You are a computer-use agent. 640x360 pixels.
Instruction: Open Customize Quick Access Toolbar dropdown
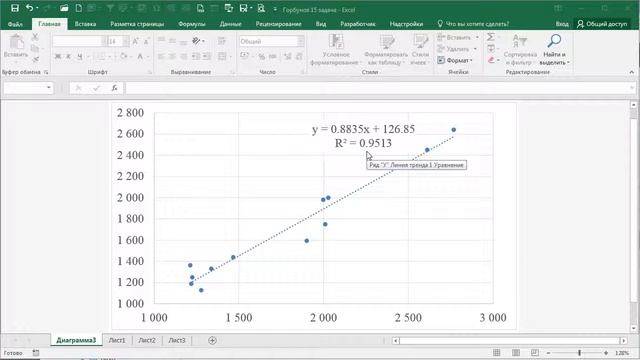tap(275, 9)
